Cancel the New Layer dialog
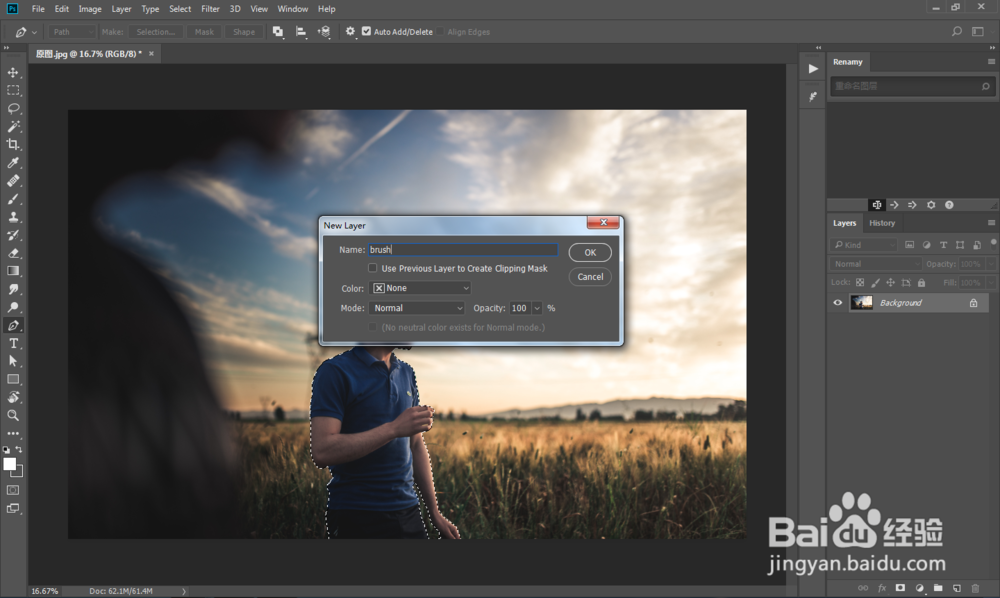 [x=590, y=277]
